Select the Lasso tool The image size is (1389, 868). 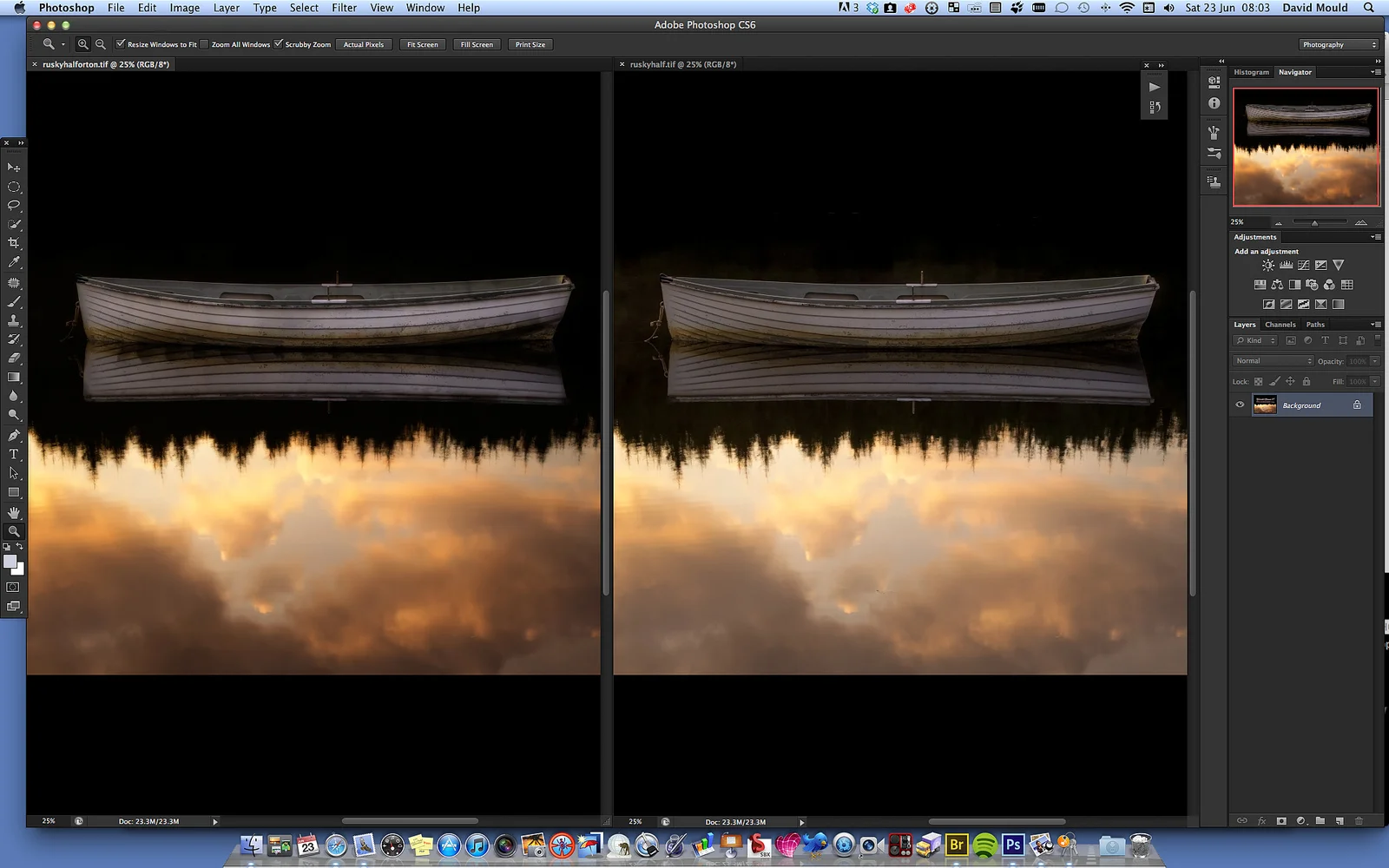(x=14, y=206)
